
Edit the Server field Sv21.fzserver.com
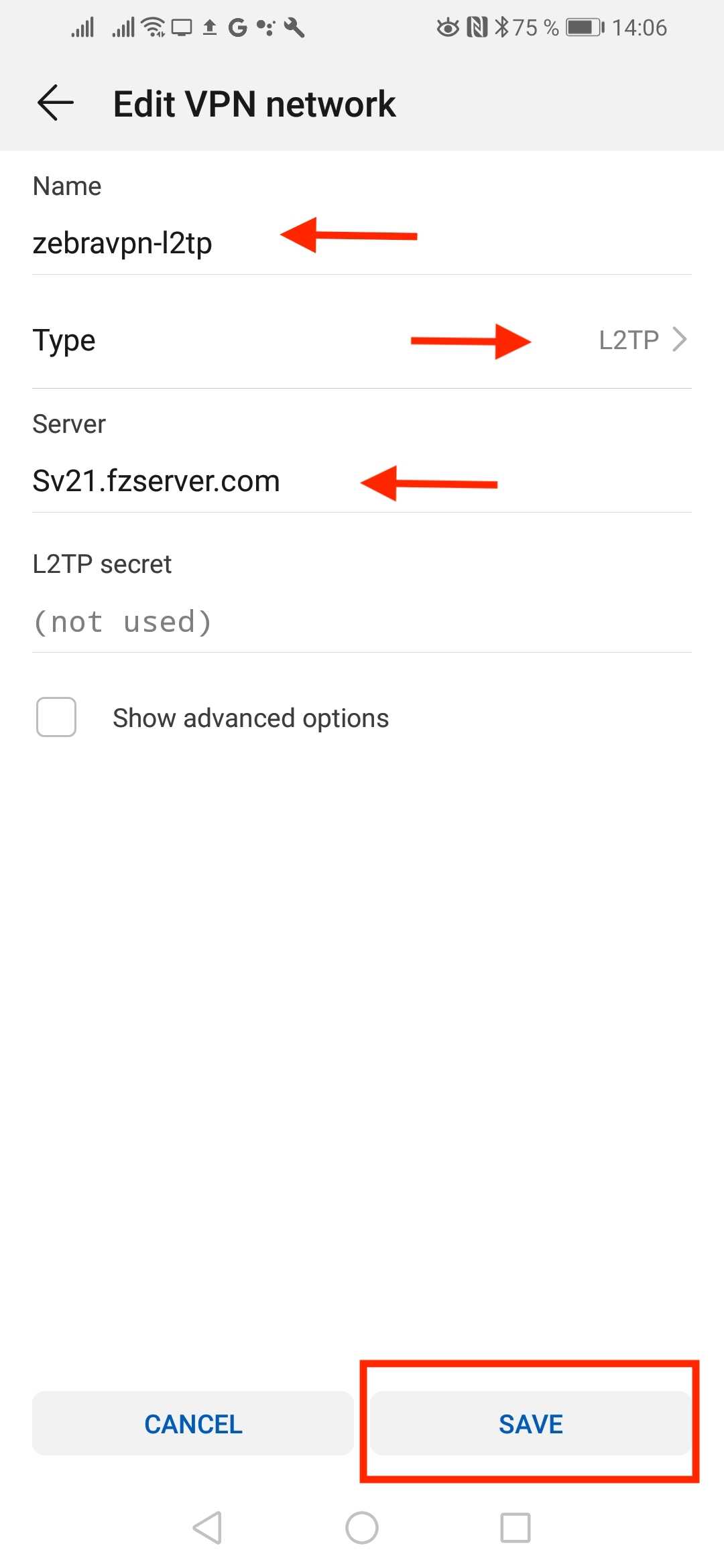point(362,481)
